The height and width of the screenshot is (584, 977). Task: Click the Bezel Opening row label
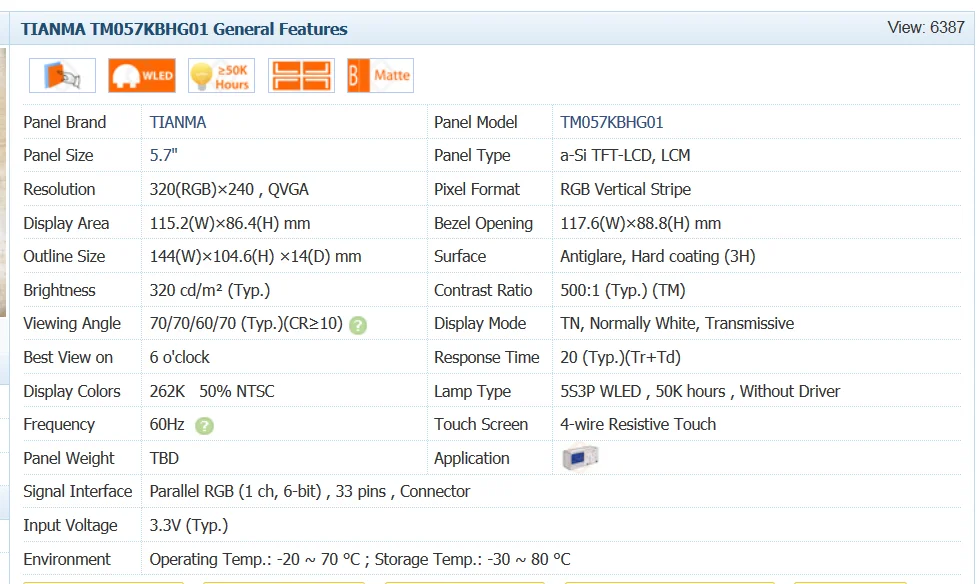(x=483, y=223)
